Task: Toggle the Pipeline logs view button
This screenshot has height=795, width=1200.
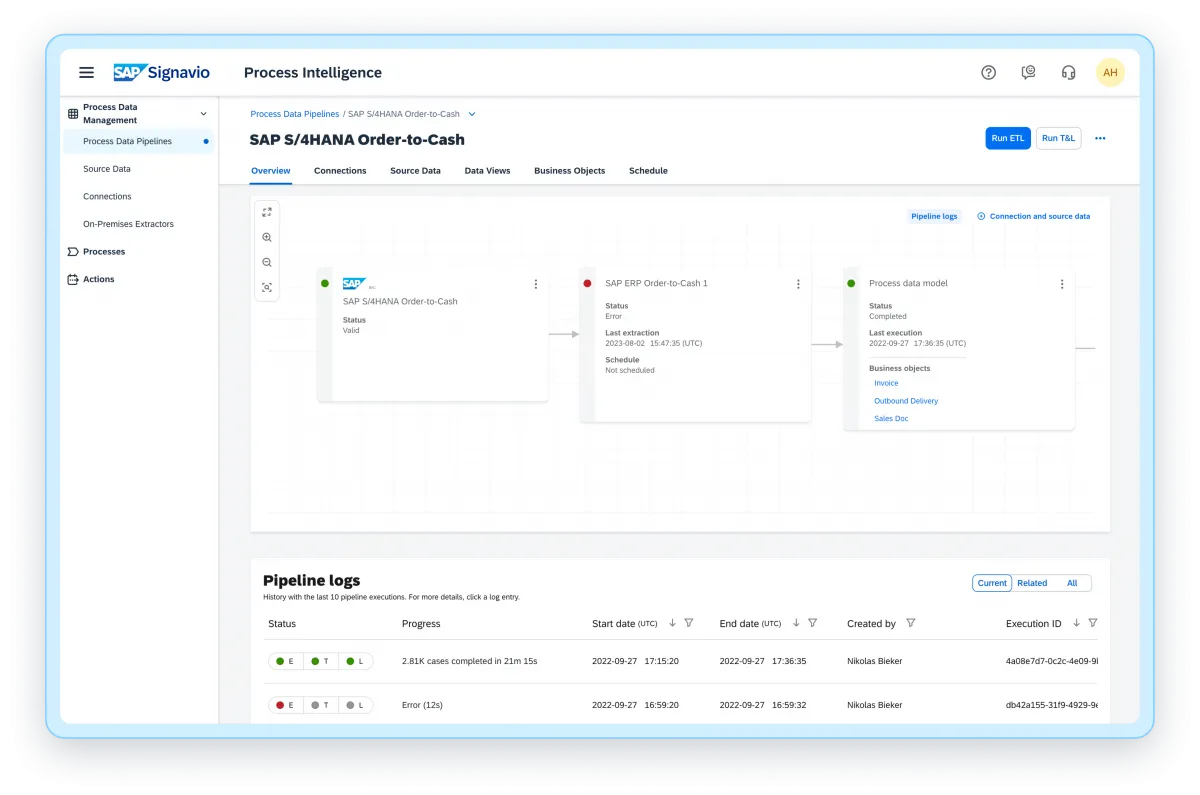Action: (x=934, y=216)
